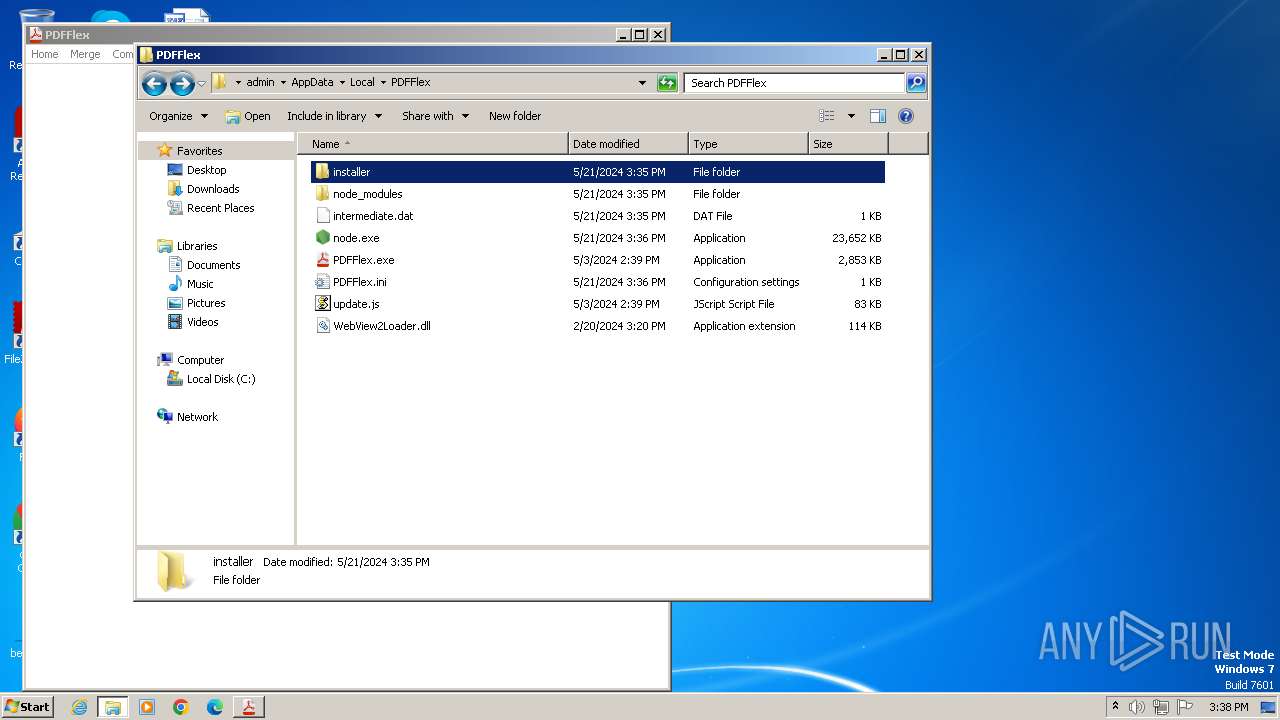Click the New folder button
The width and height of the screenshot is (1280, 720).
515,116
